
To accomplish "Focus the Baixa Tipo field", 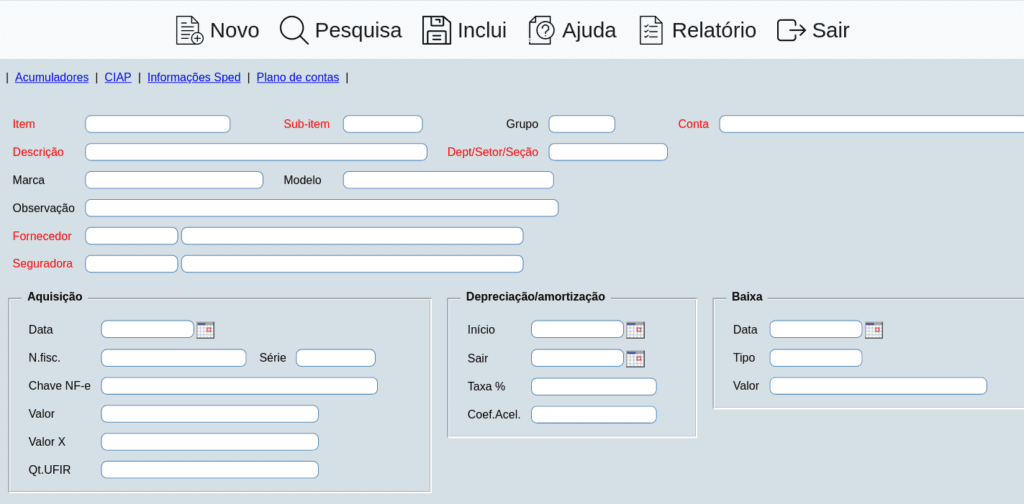I will click(x=815, y=358).
